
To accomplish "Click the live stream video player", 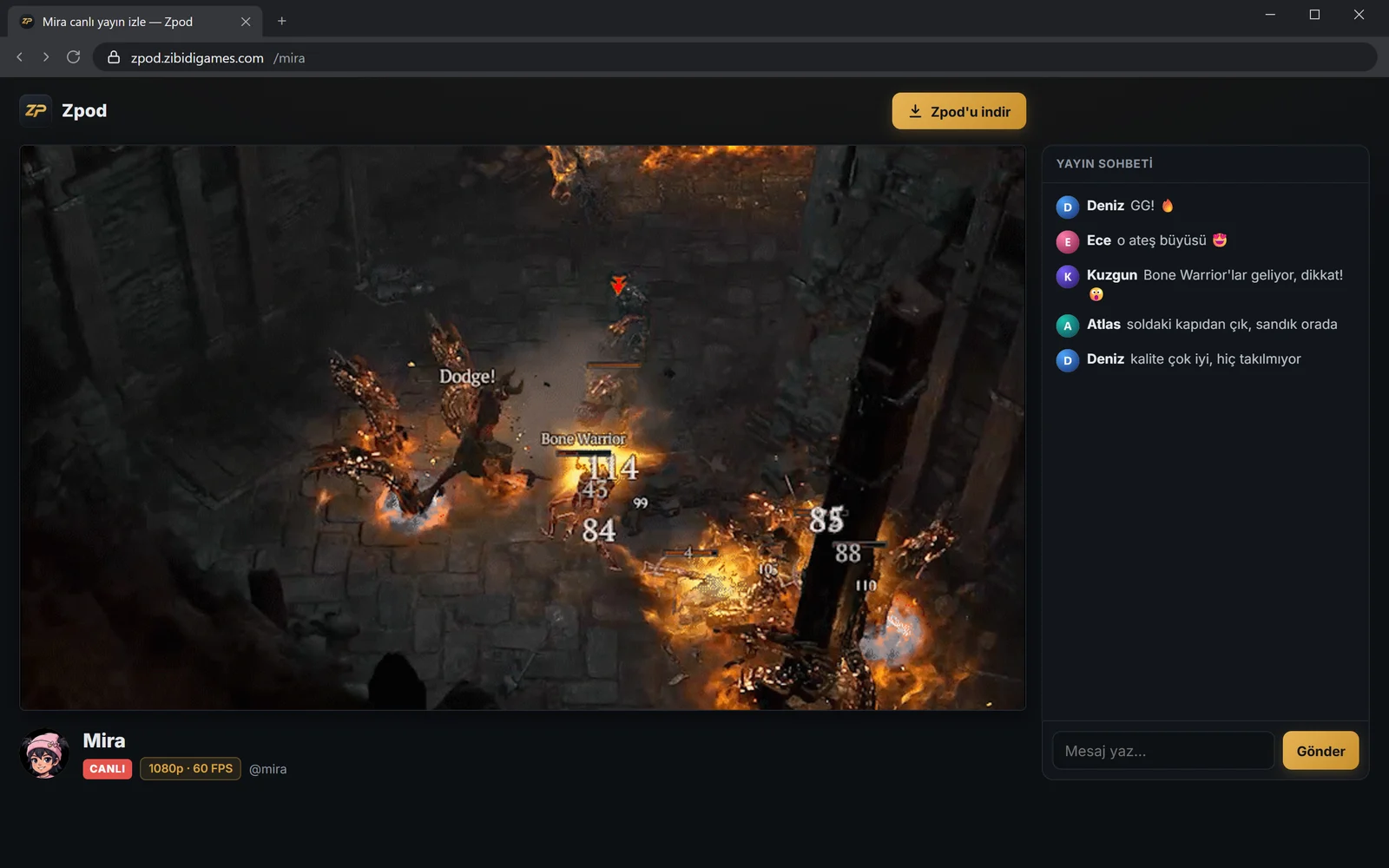I will point(523,428).
